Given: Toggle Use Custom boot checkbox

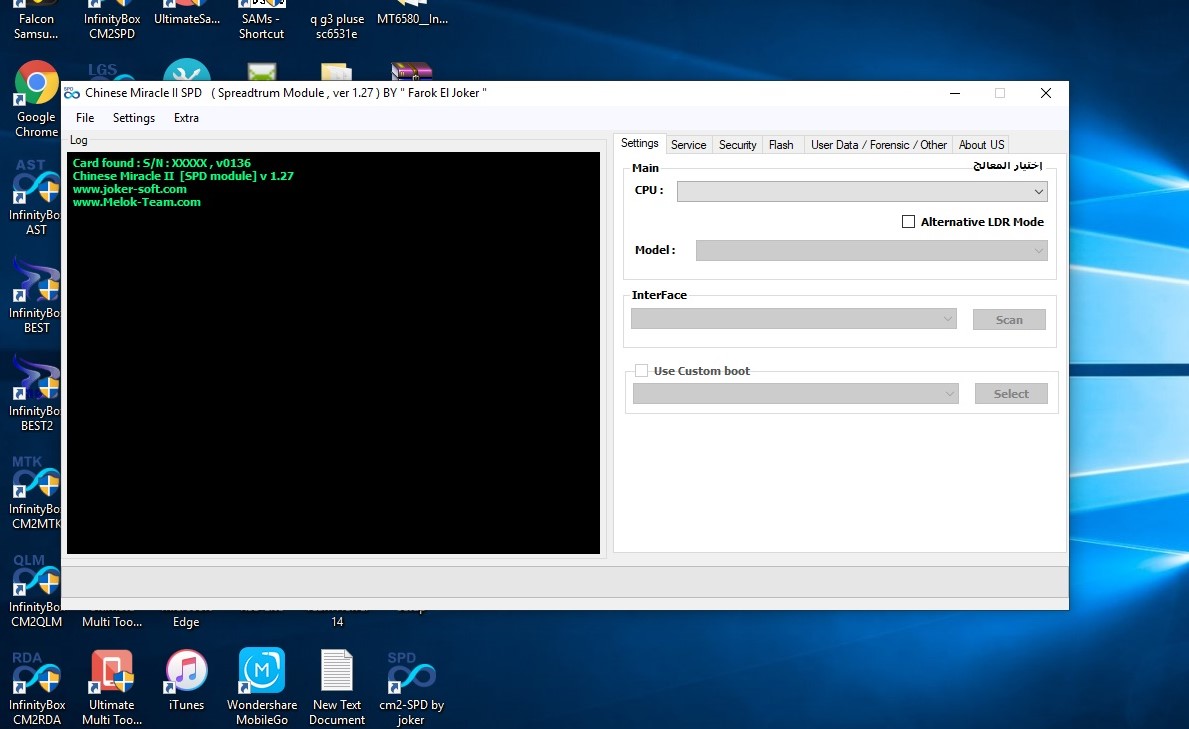Looking at the screenshot, I should tap(642, 371).
